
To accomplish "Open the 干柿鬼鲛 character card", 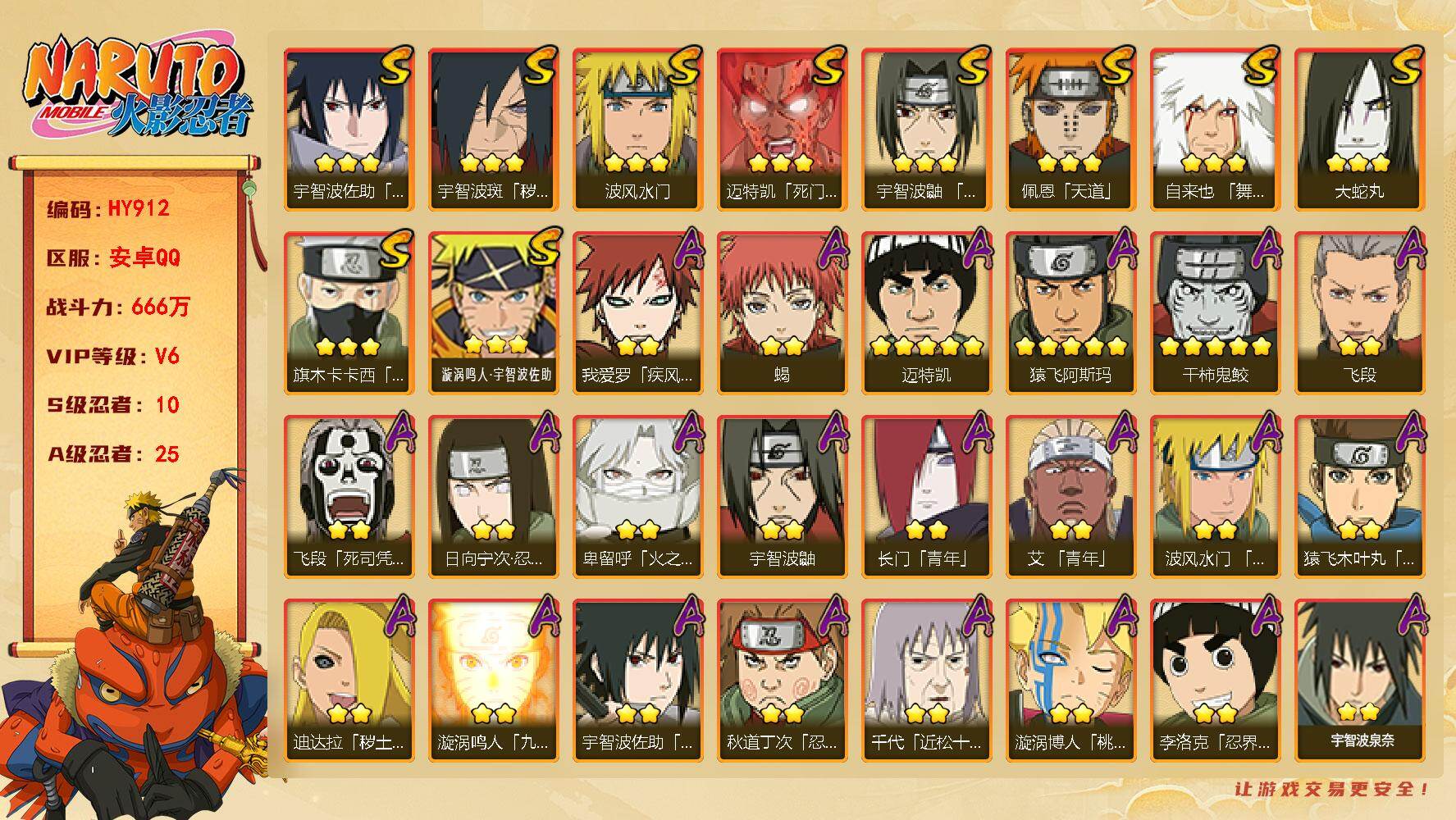I will tap(1215, 312).
